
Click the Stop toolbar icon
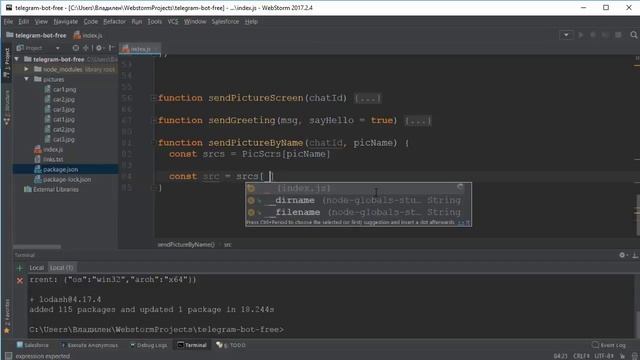[618, 35]
